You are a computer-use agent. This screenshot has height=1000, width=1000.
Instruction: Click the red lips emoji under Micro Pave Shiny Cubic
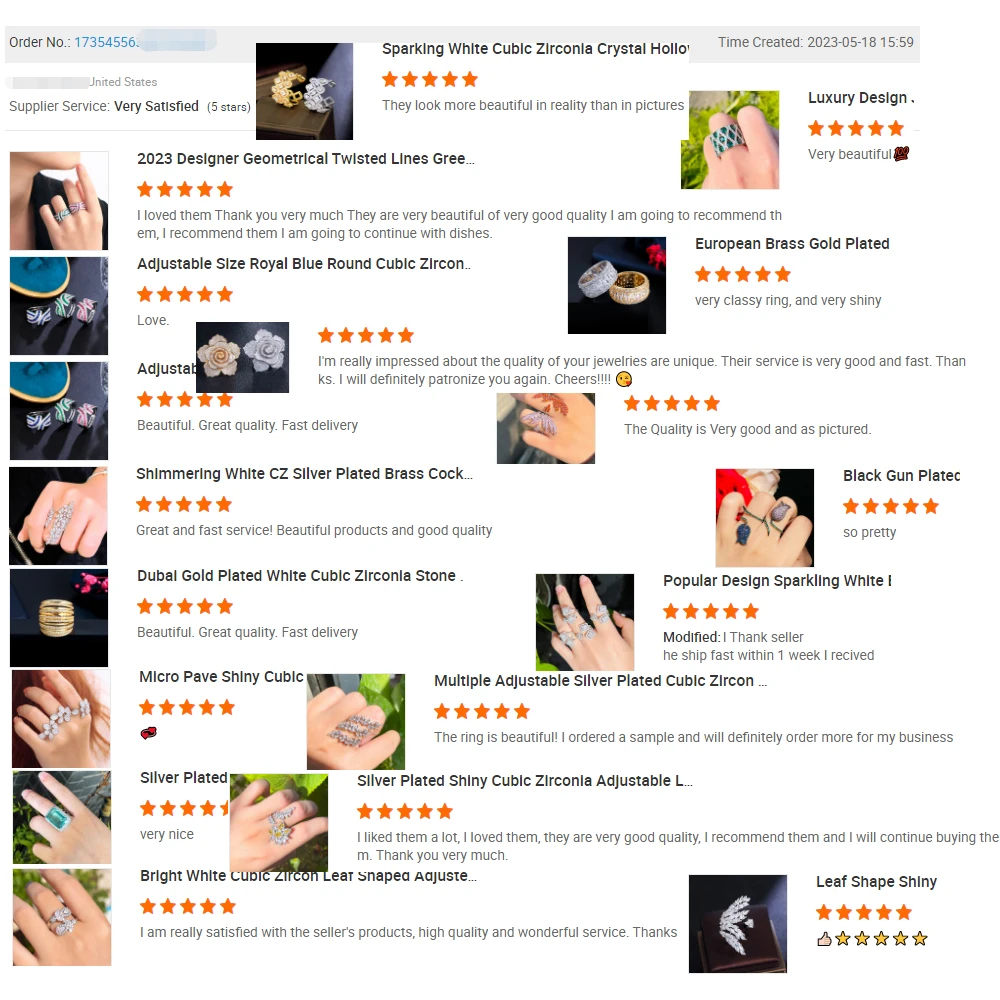(148, 733)
